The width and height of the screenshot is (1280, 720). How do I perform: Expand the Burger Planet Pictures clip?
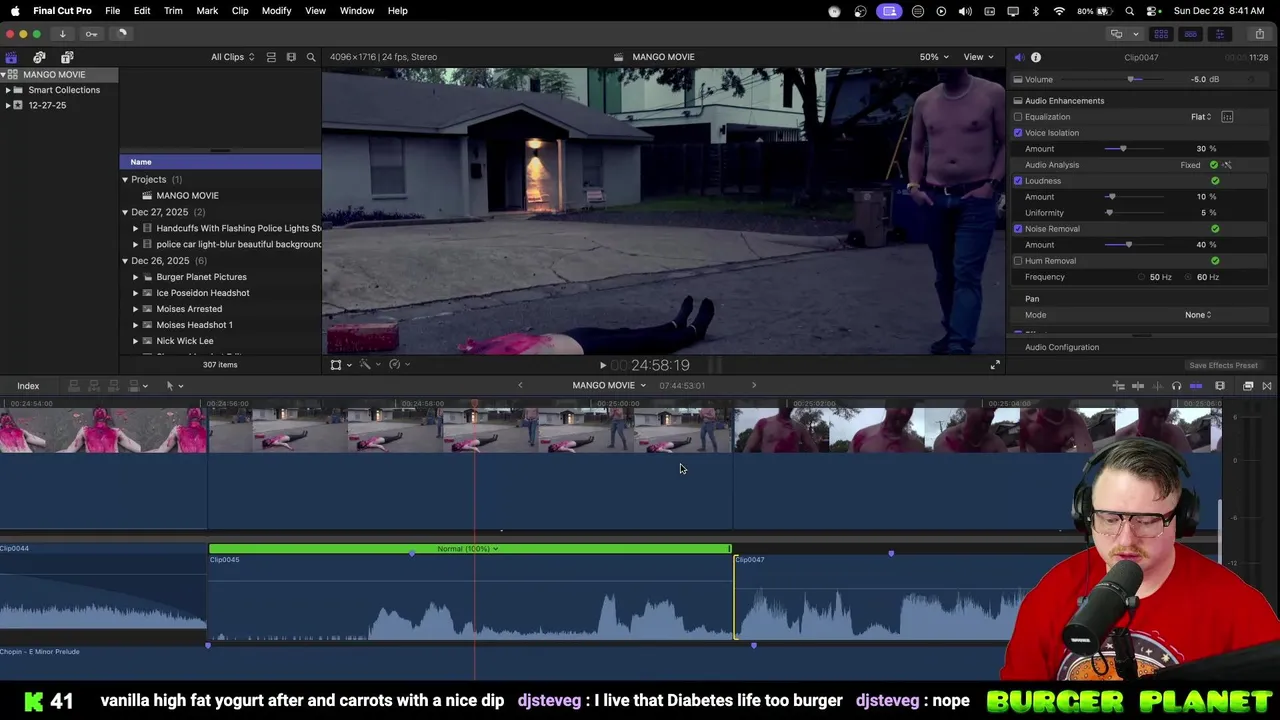point(136,277)
